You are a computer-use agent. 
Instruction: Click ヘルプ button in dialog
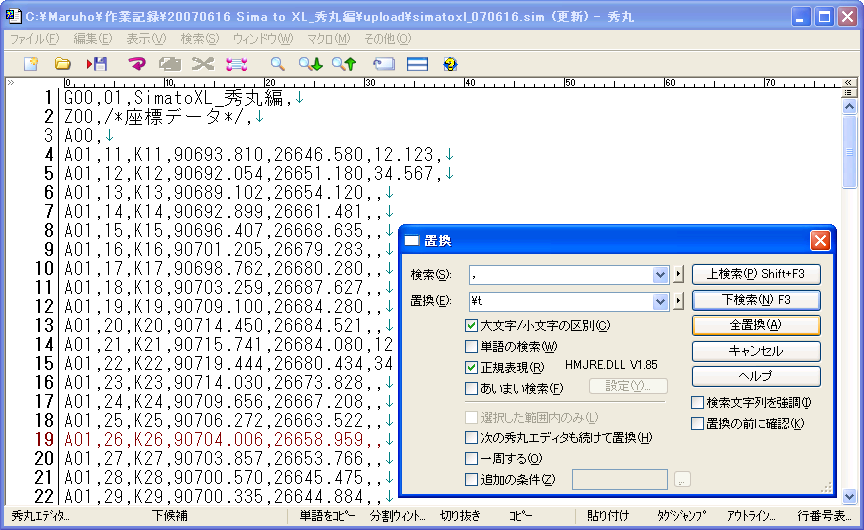[x=756, y=376]
